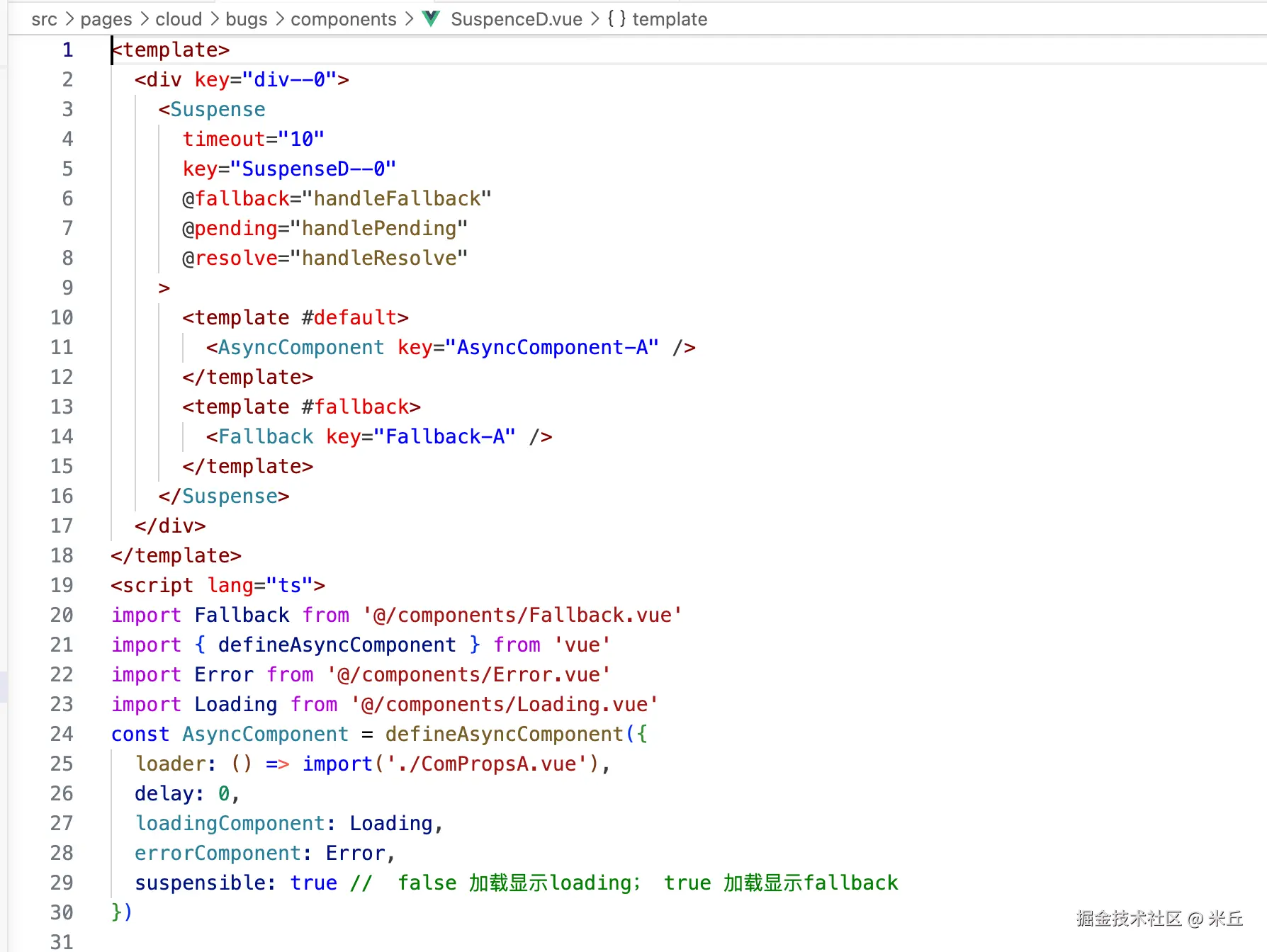1267x952 pixels.
Task: Click 'Fallback' tag on line 14
Action: [x=266, y=436]
